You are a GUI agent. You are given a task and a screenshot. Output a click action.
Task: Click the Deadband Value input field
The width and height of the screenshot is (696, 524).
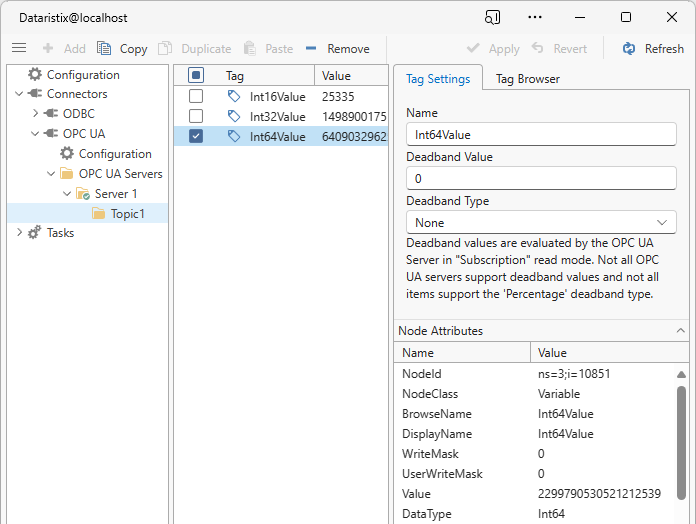click(541, 178)
